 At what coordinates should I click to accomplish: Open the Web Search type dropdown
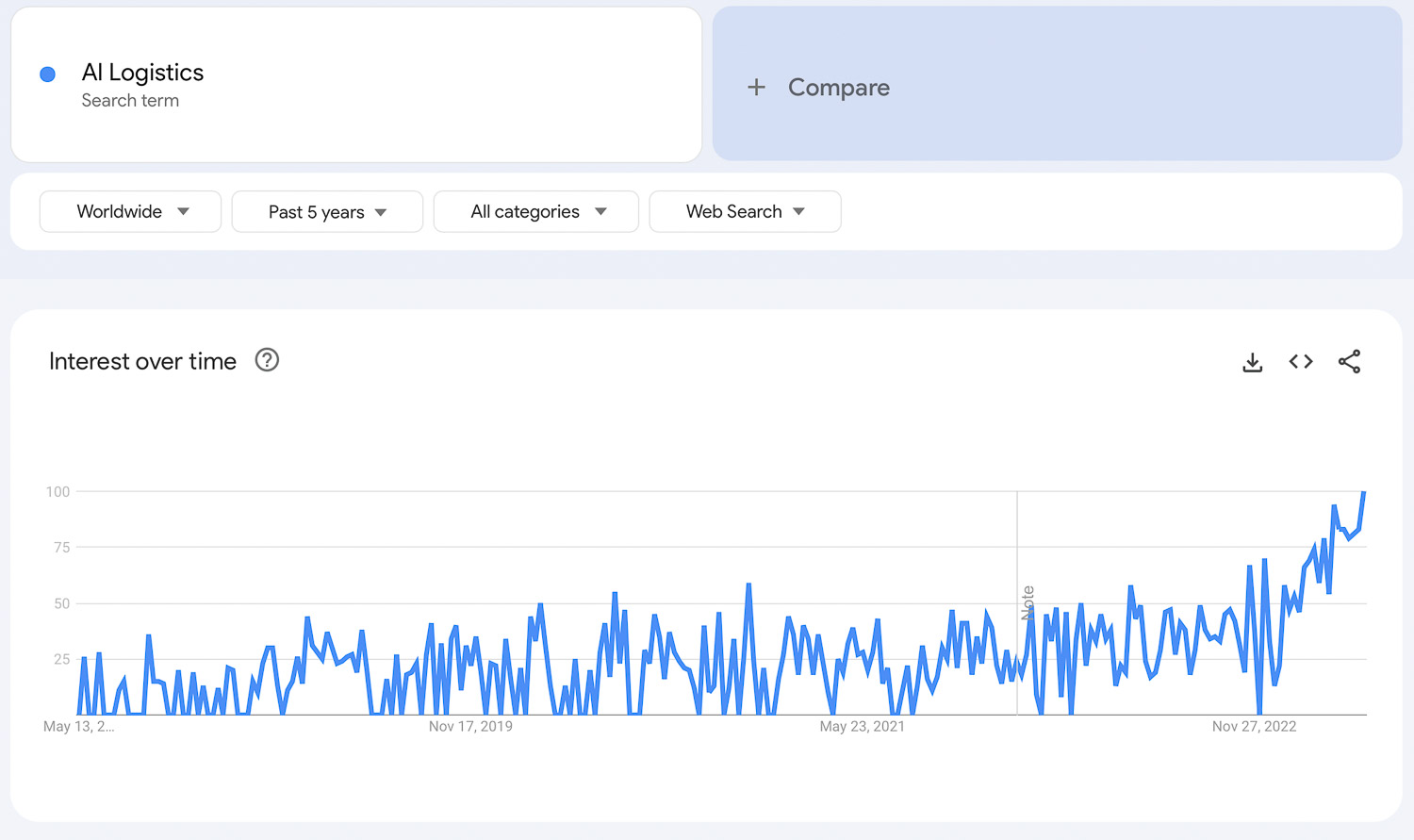(745, 212)
